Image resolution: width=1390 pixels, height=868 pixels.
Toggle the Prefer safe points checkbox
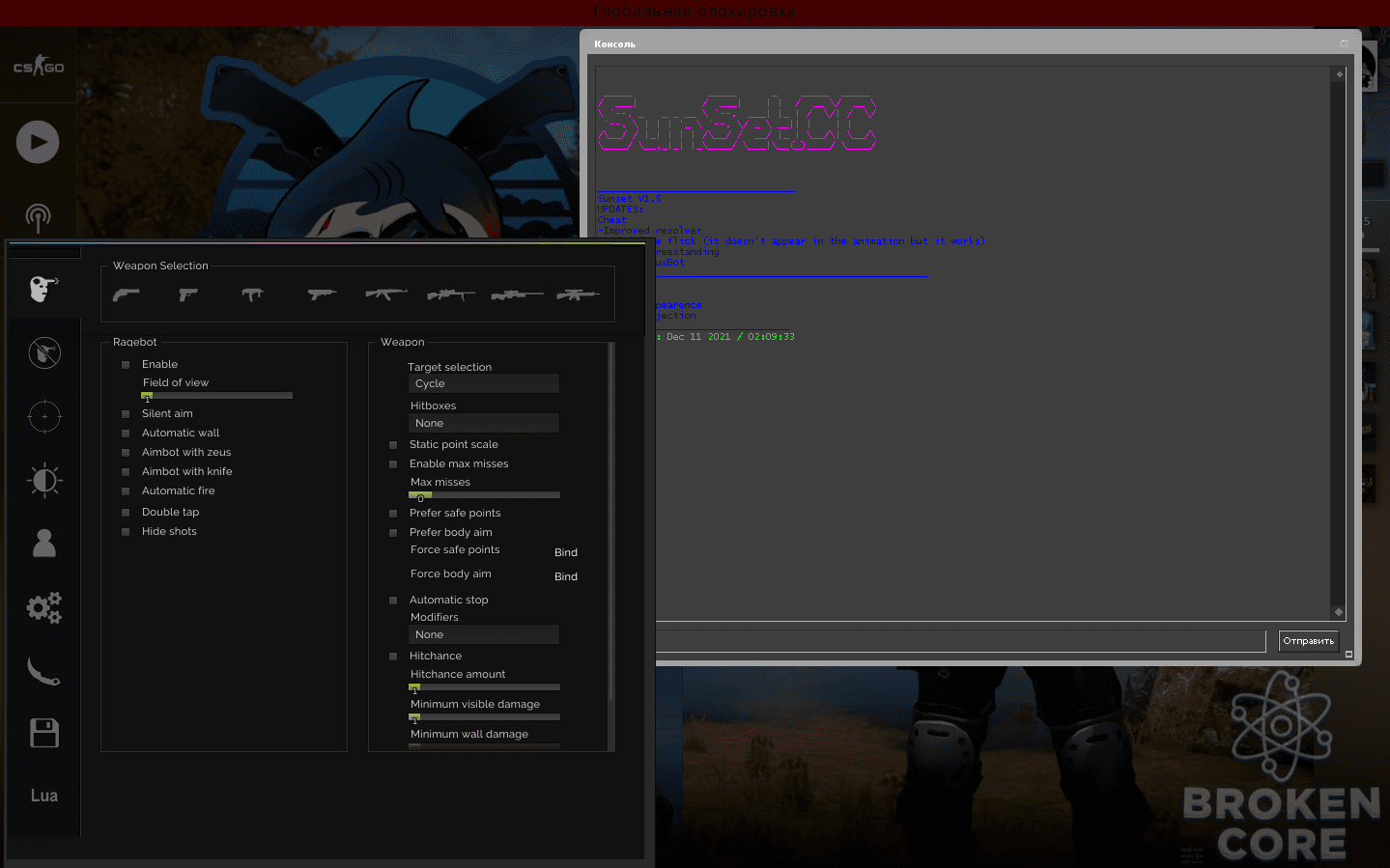pyautogui.click(x=393, y=514)
